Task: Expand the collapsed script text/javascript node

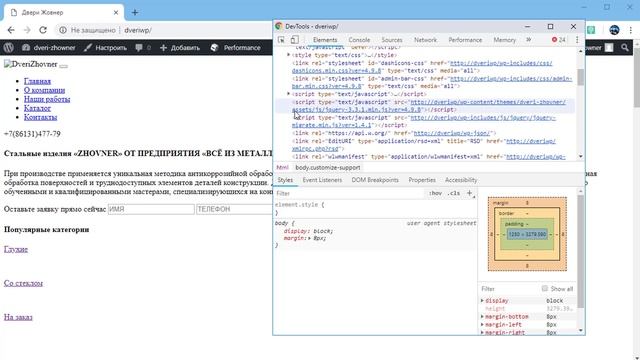Action: click(x=289, y=94)
